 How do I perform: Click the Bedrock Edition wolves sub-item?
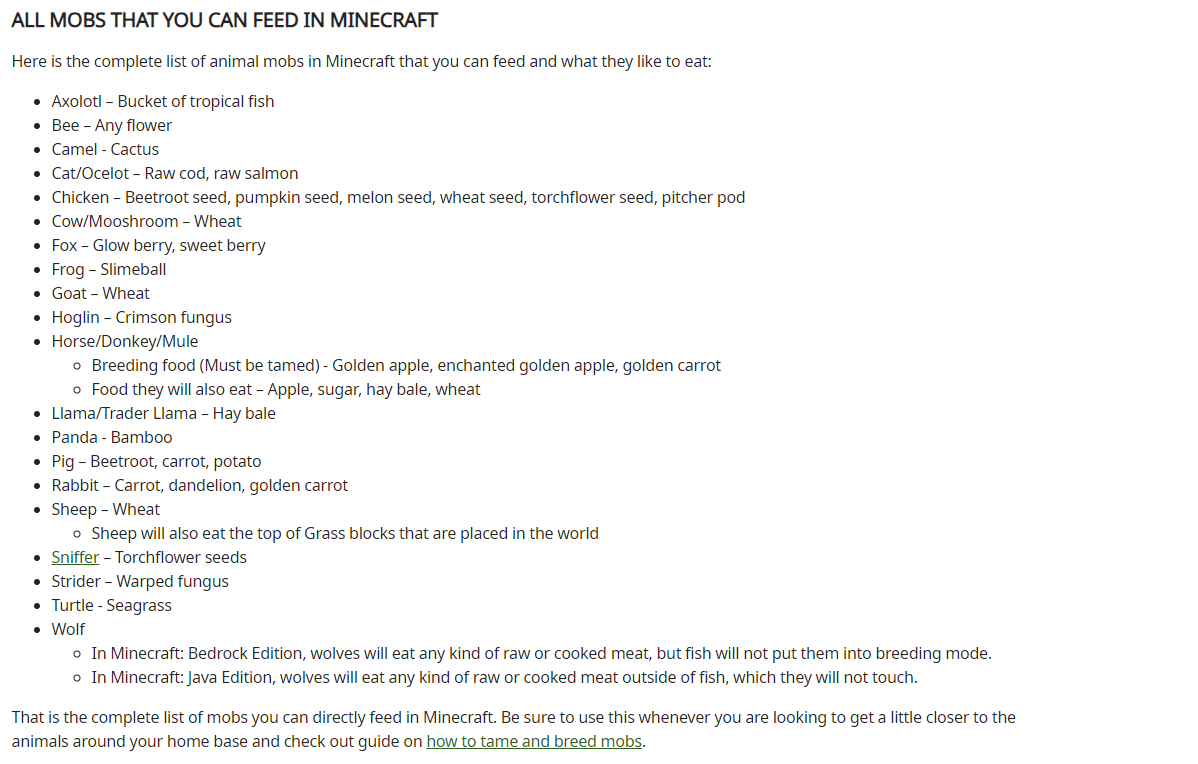tap(541, 654)
